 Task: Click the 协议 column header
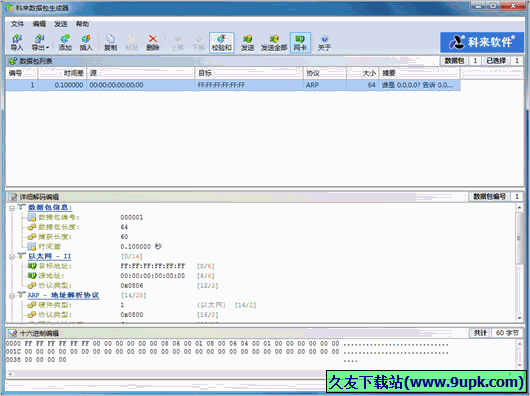point(325,73)
